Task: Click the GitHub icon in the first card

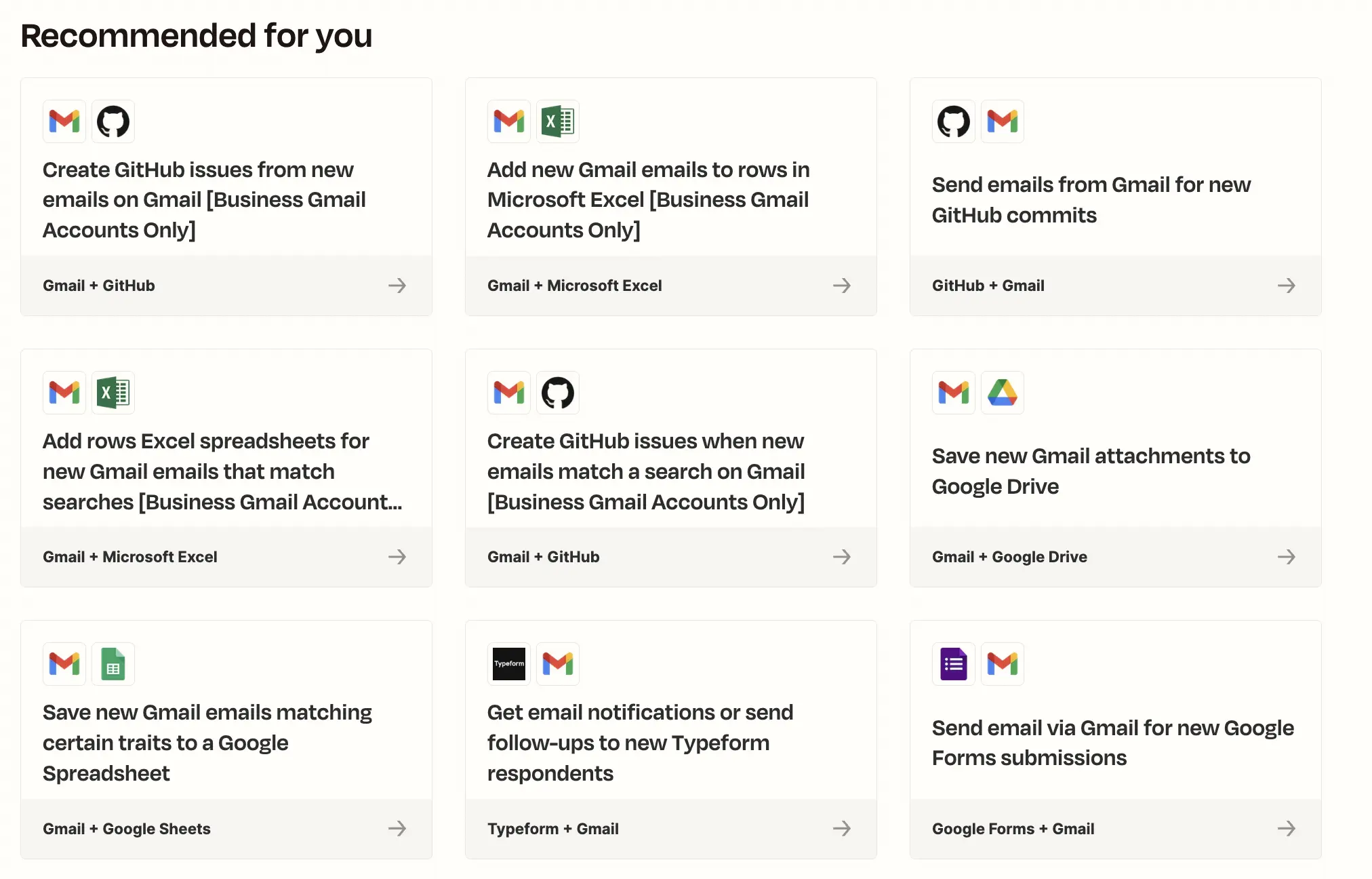Action: (113, 121)
